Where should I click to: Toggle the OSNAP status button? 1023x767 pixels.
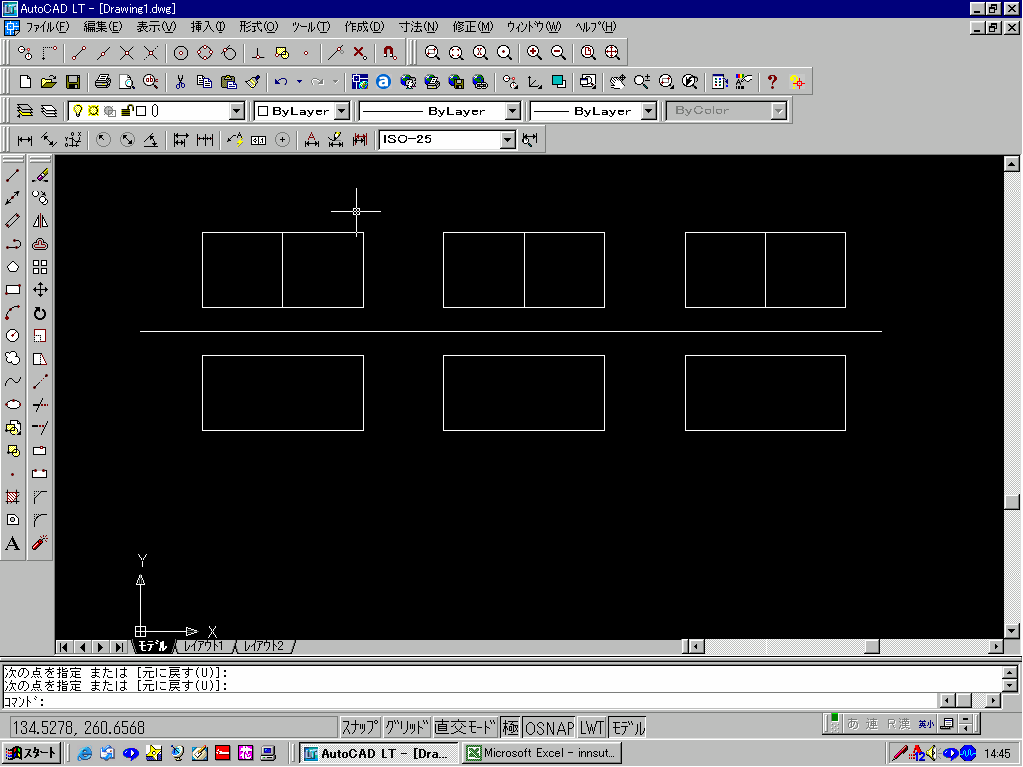coord(549,727)
